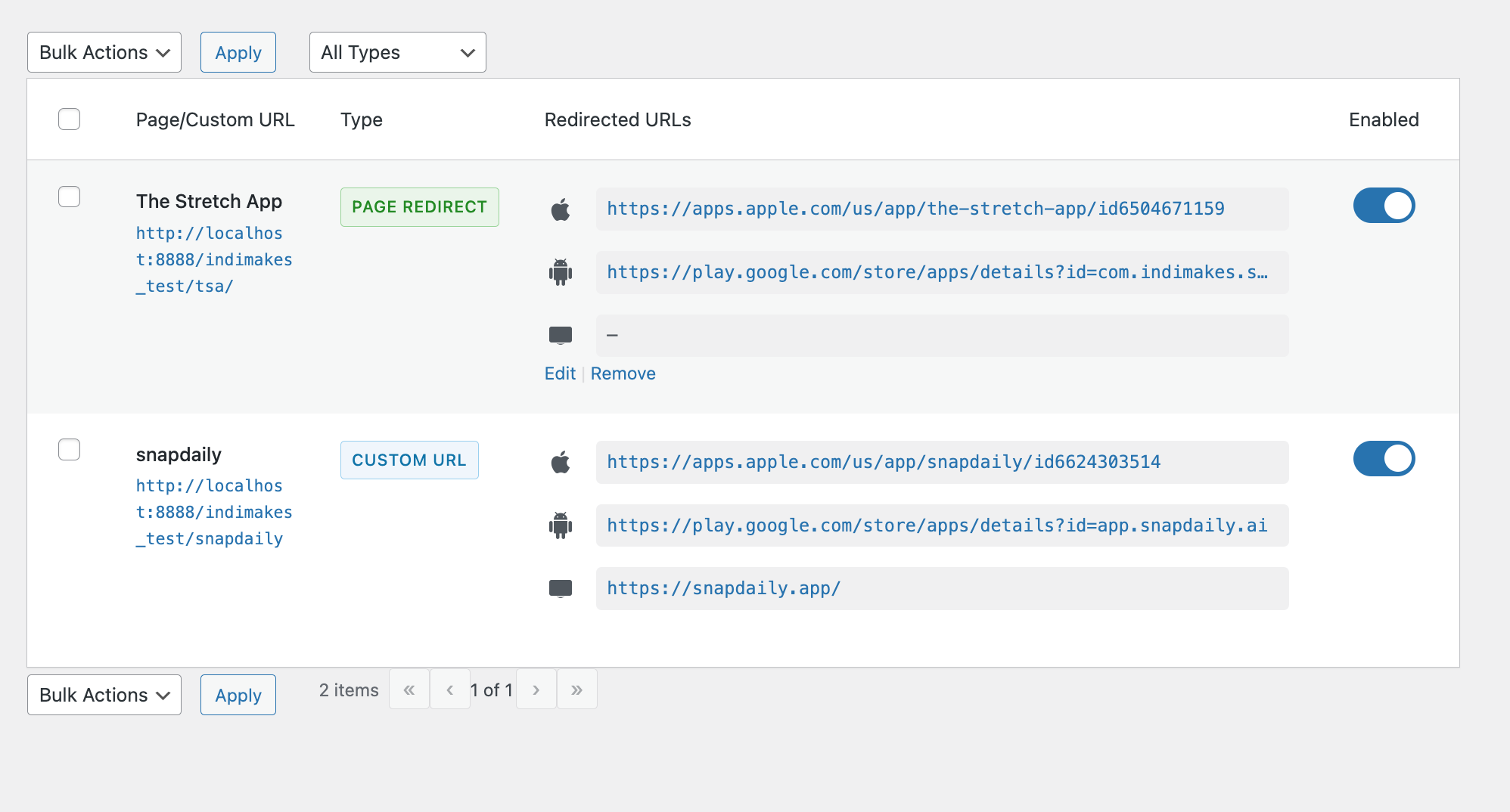Click The Stretch App title
Viewport: 1510px width, 812px height.
tap(209, 201)
